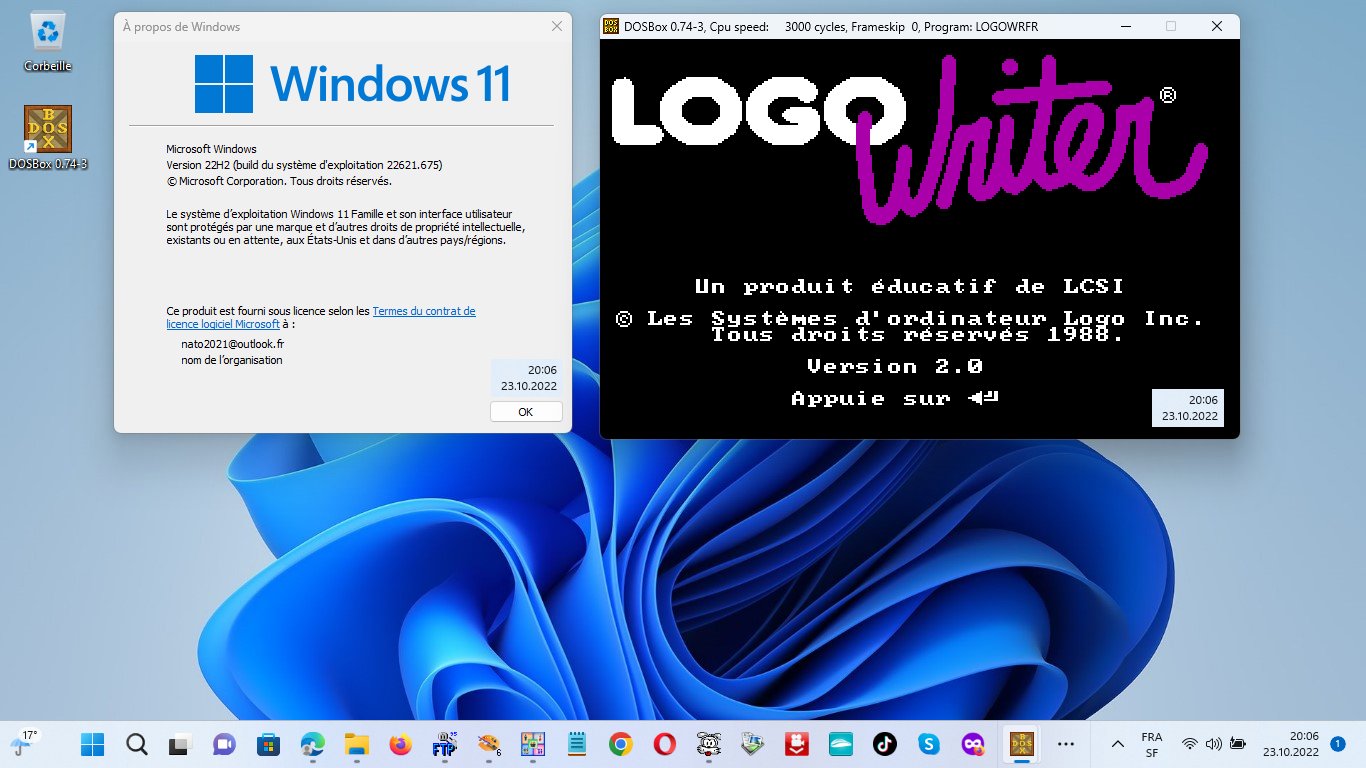Open the colorful grid game icon on taskbar

(x=532, y=744)
